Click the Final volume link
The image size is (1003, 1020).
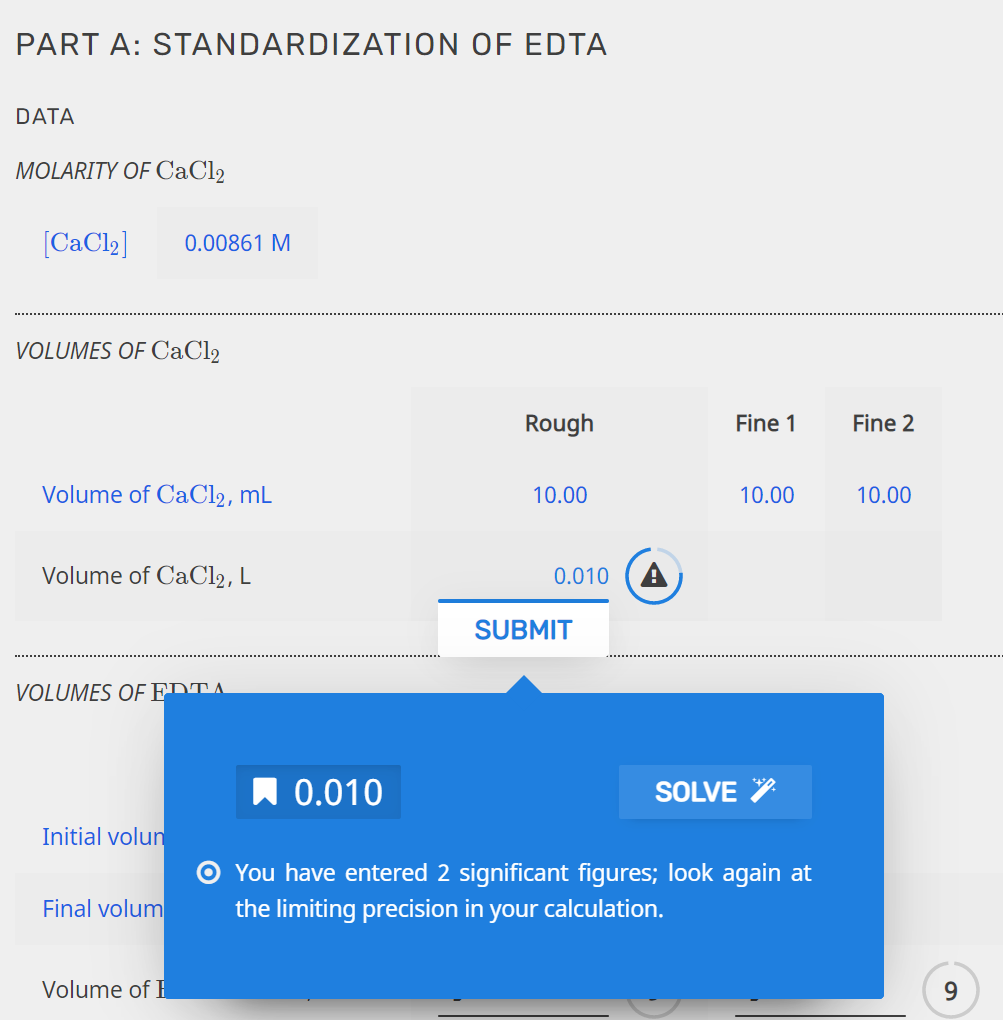coord(101,908)
